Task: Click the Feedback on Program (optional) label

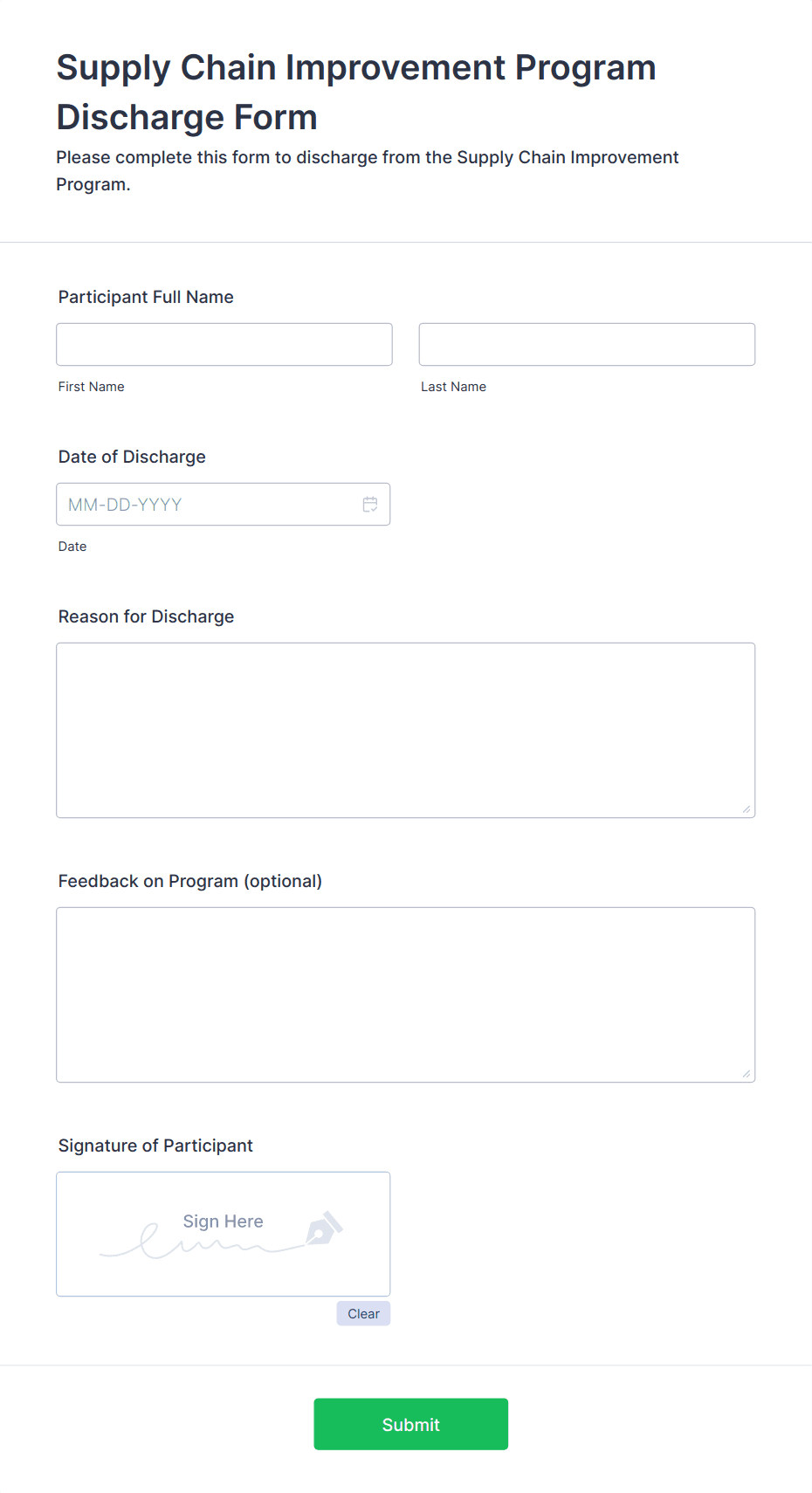Action: pos(190,881)
